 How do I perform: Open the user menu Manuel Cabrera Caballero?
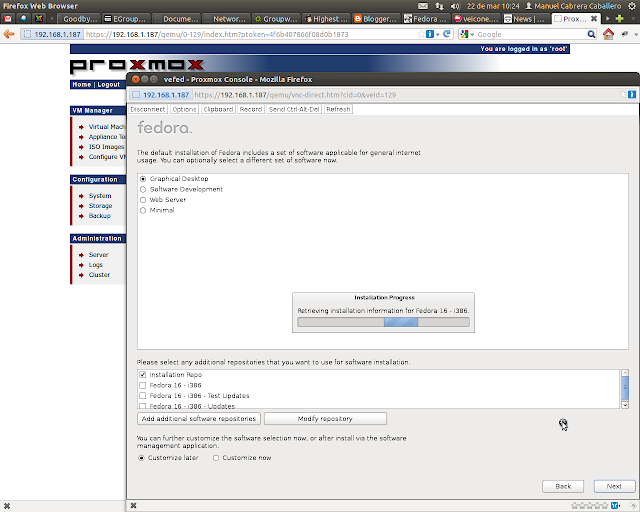click(x=573, y=6)
